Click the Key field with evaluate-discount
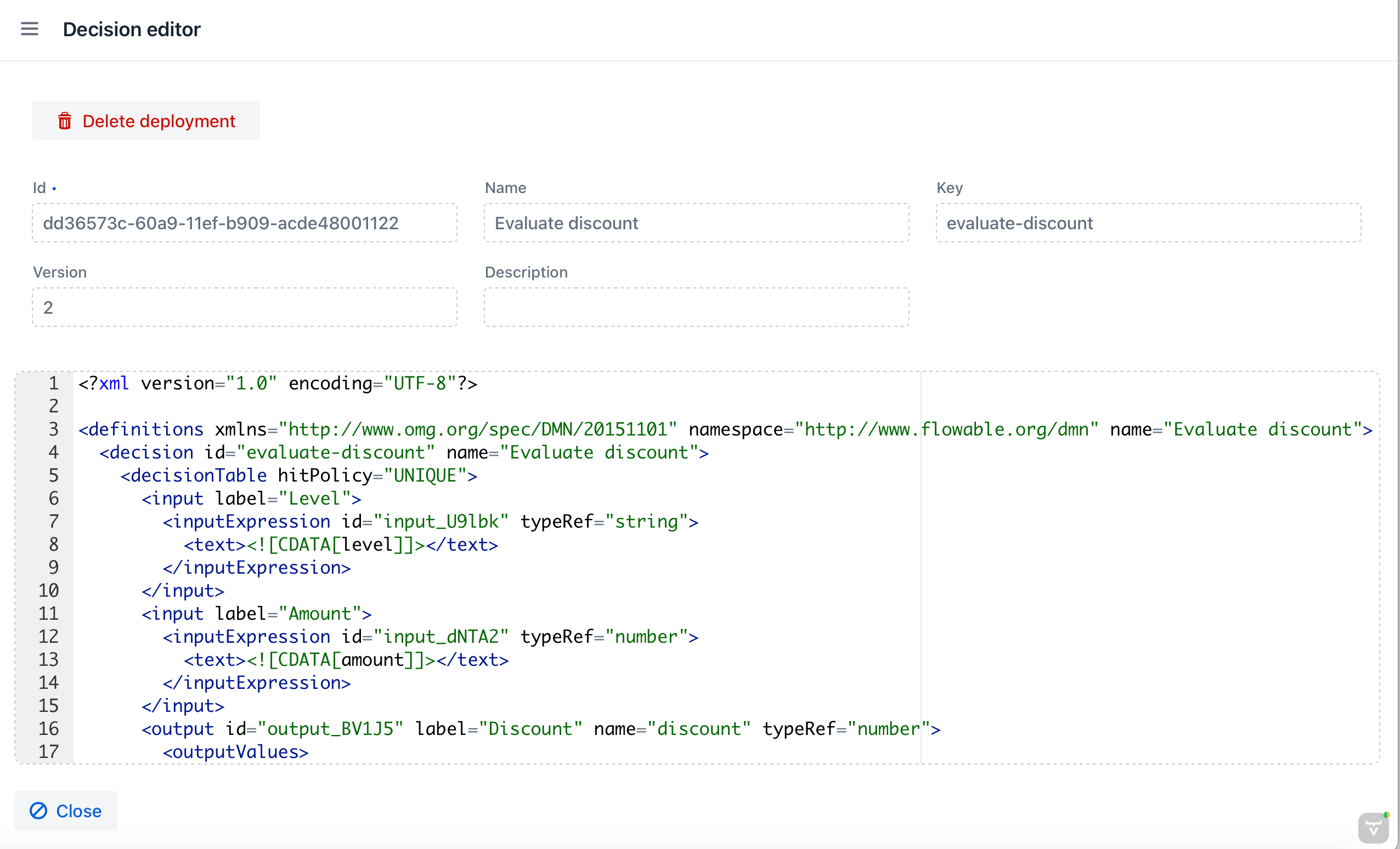 [1148, 223]
